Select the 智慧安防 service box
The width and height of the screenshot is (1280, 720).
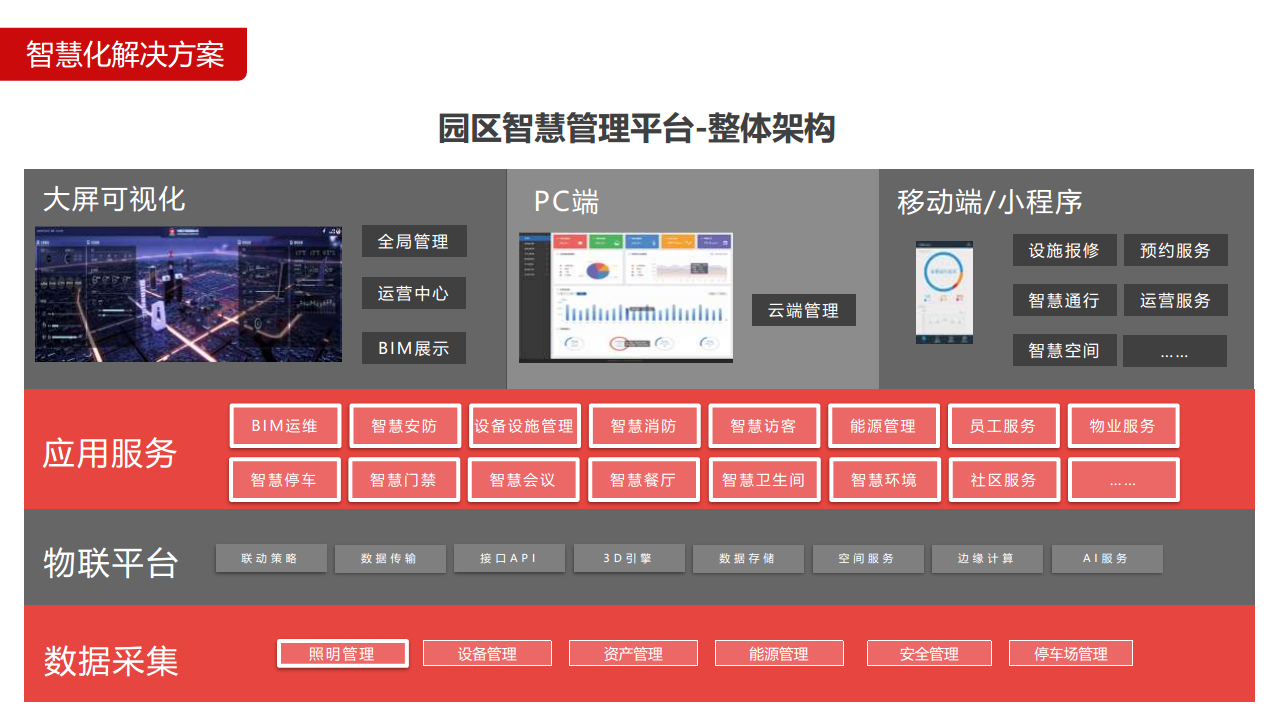405,426
